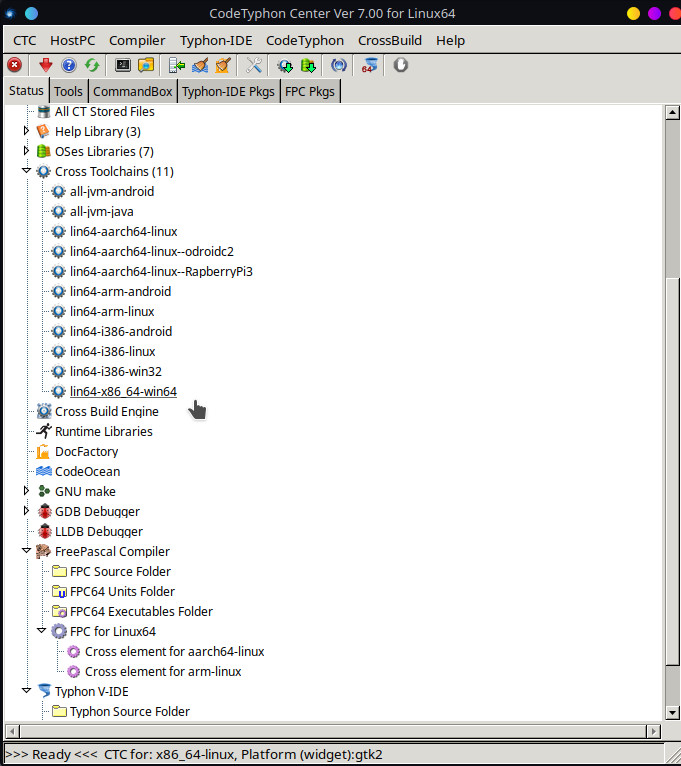Screen dimensions: 681x766
Task: Open help via blue question-mark icon
Action: pyautogui.click(x=69, y=65)
